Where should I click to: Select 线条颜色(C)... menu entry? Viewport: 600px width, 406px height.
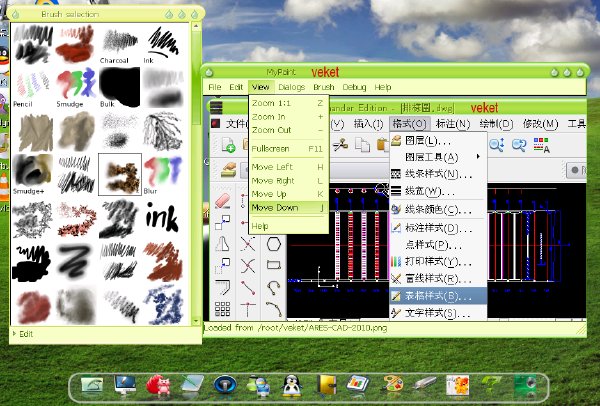pyautogui.click(x=438, y=210)
